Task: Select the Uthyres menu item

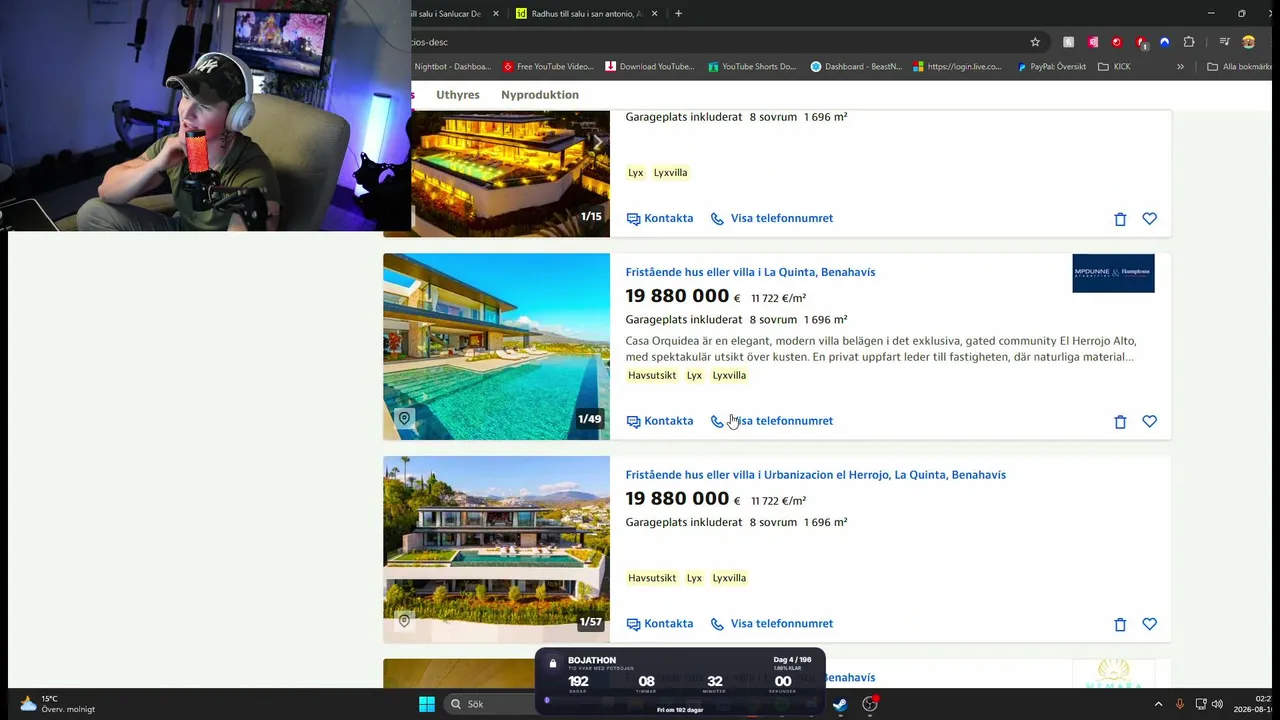Action: (458, 95)
